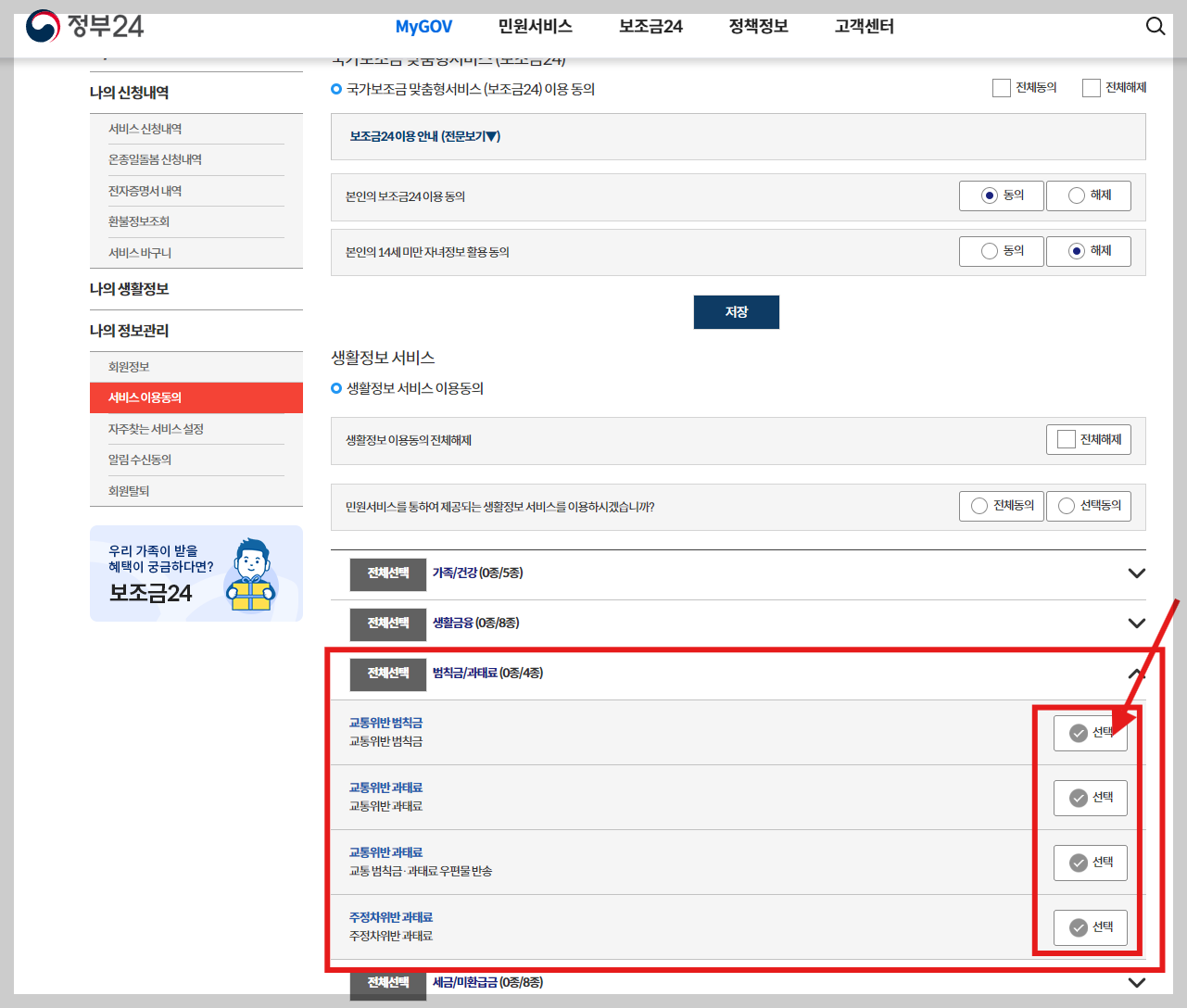Check the 전체동의 checkbox
1187x1008 pixels.
1002,88
